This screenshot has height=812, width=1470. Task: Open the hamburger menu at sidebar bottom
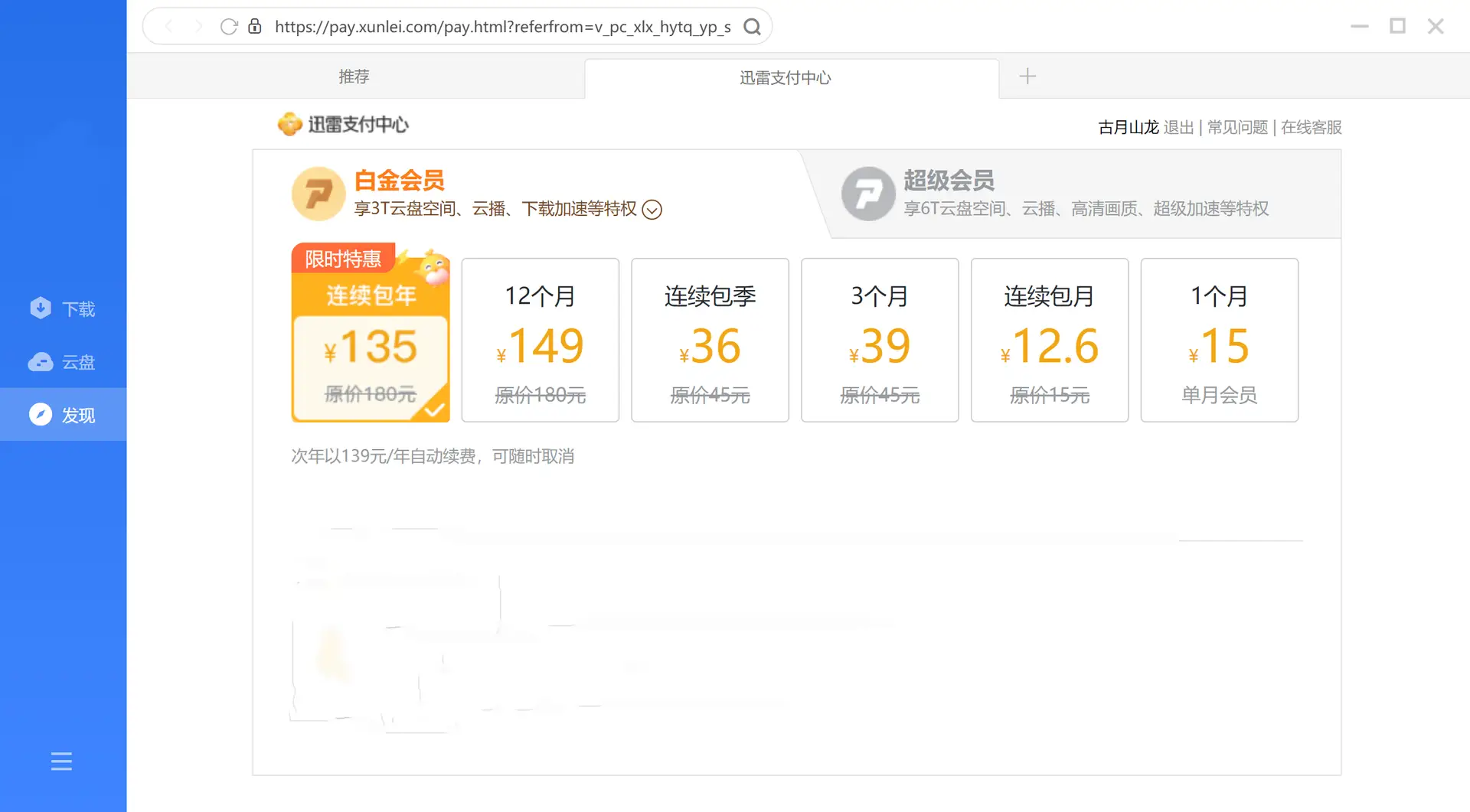tap(61, 761)
